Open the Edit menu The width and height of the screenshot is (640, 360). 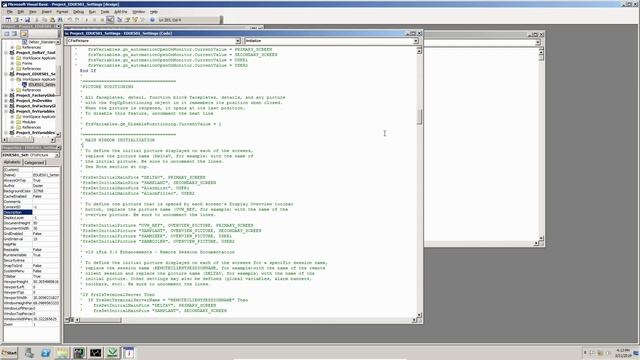pyautogui.click(x=21, y=12)
